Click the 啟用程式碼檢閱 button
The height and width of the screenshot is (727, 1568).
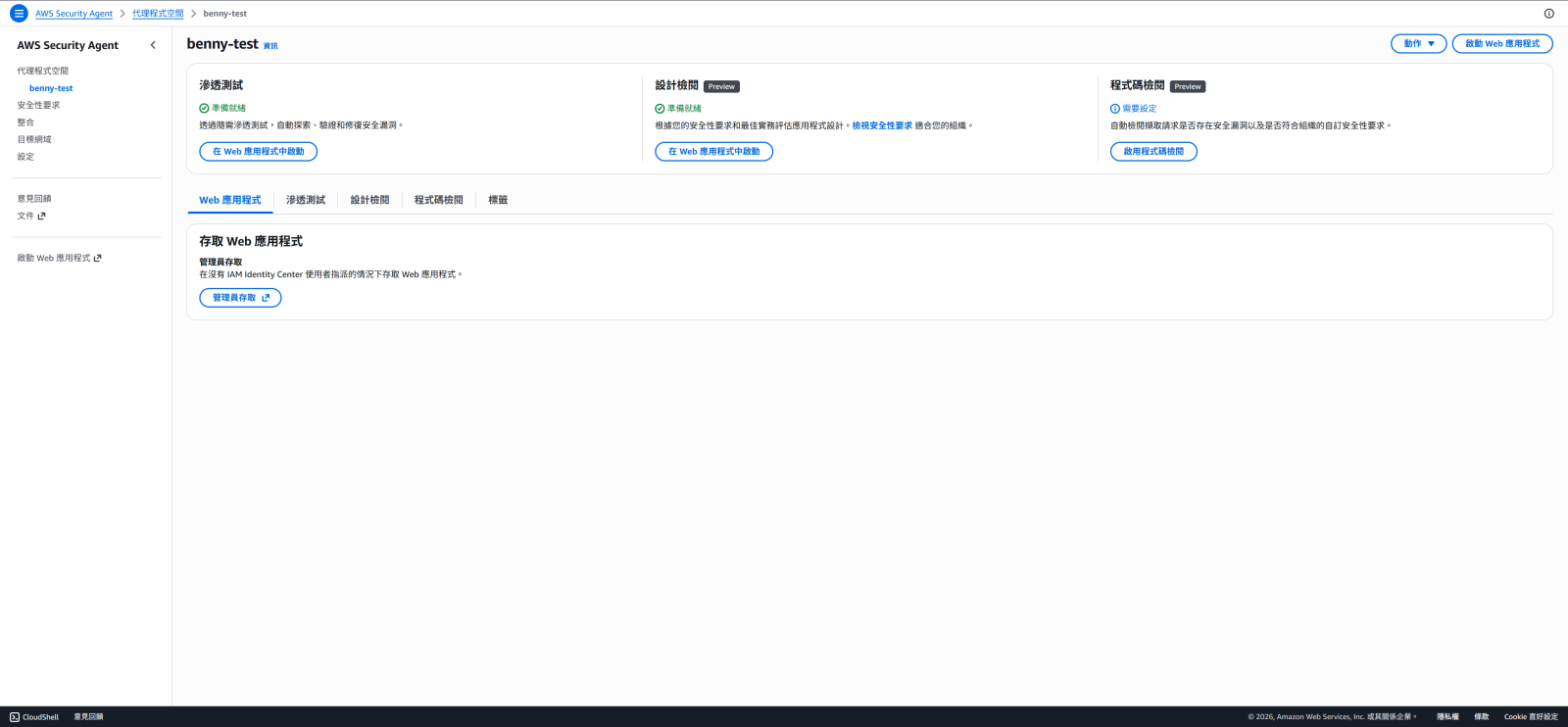[1153, 152]
